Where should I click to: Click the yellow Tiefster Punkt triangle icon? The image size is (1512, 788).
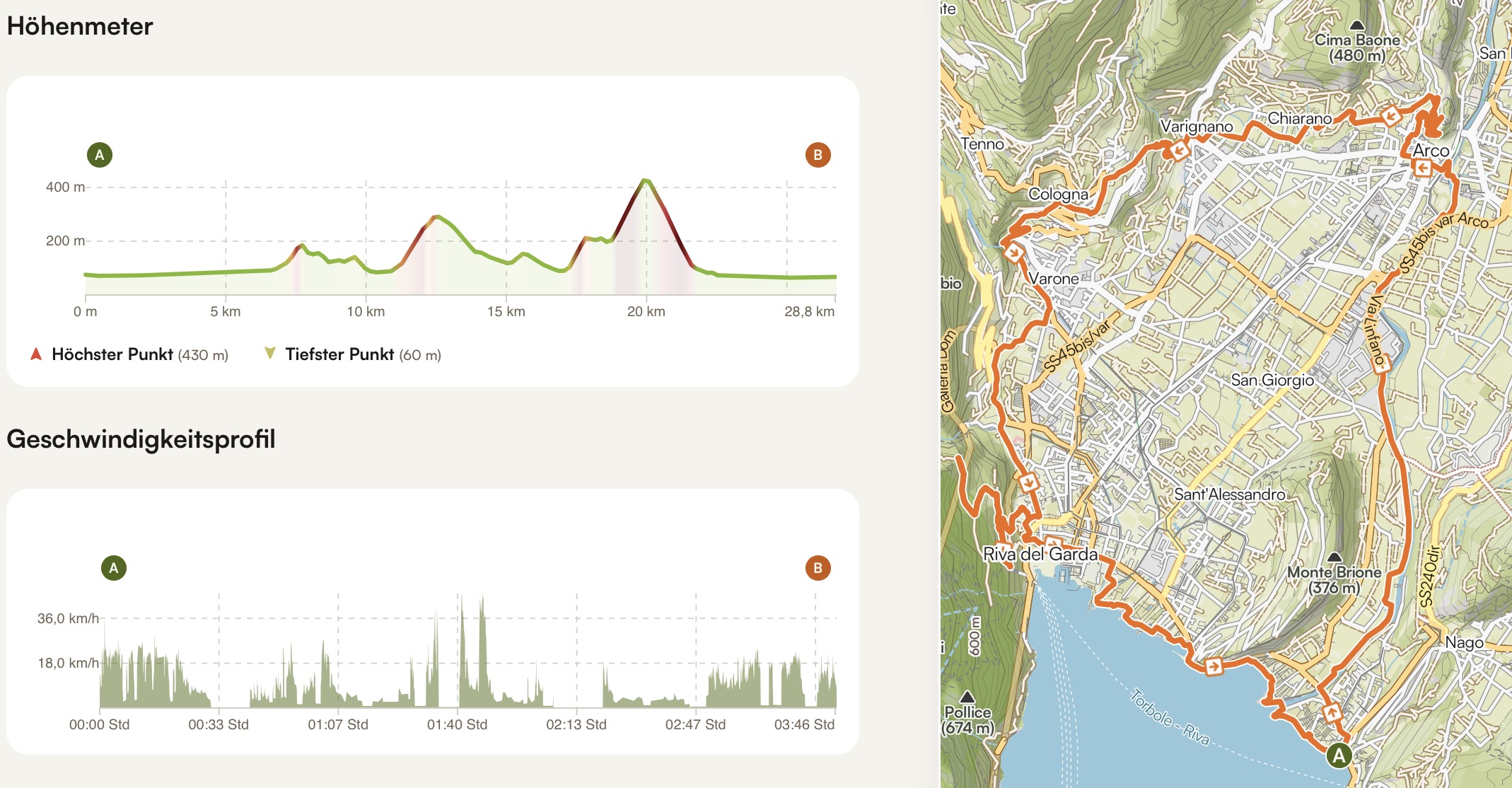point(269,353)
